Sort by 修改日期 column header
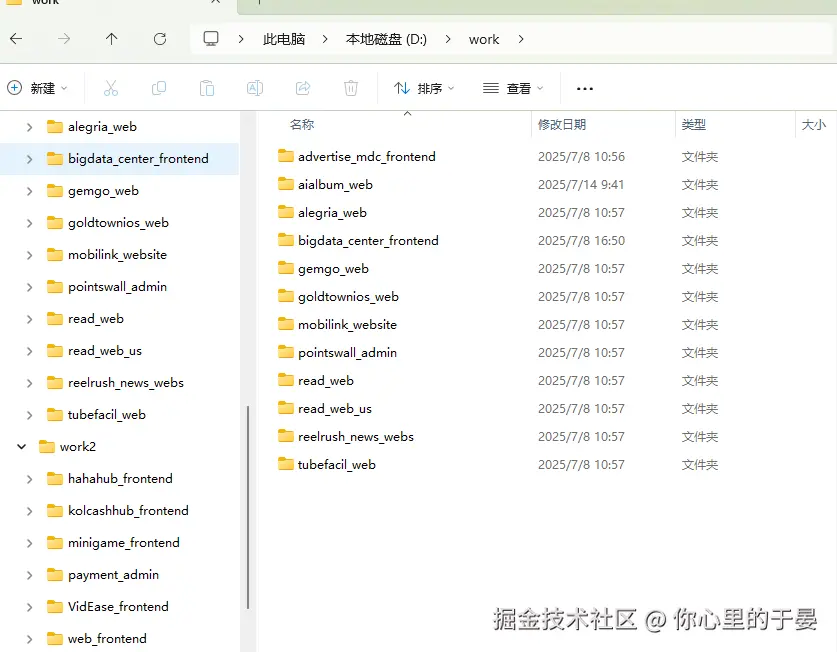Screen dimensions: 837x652 pos(562,124)
